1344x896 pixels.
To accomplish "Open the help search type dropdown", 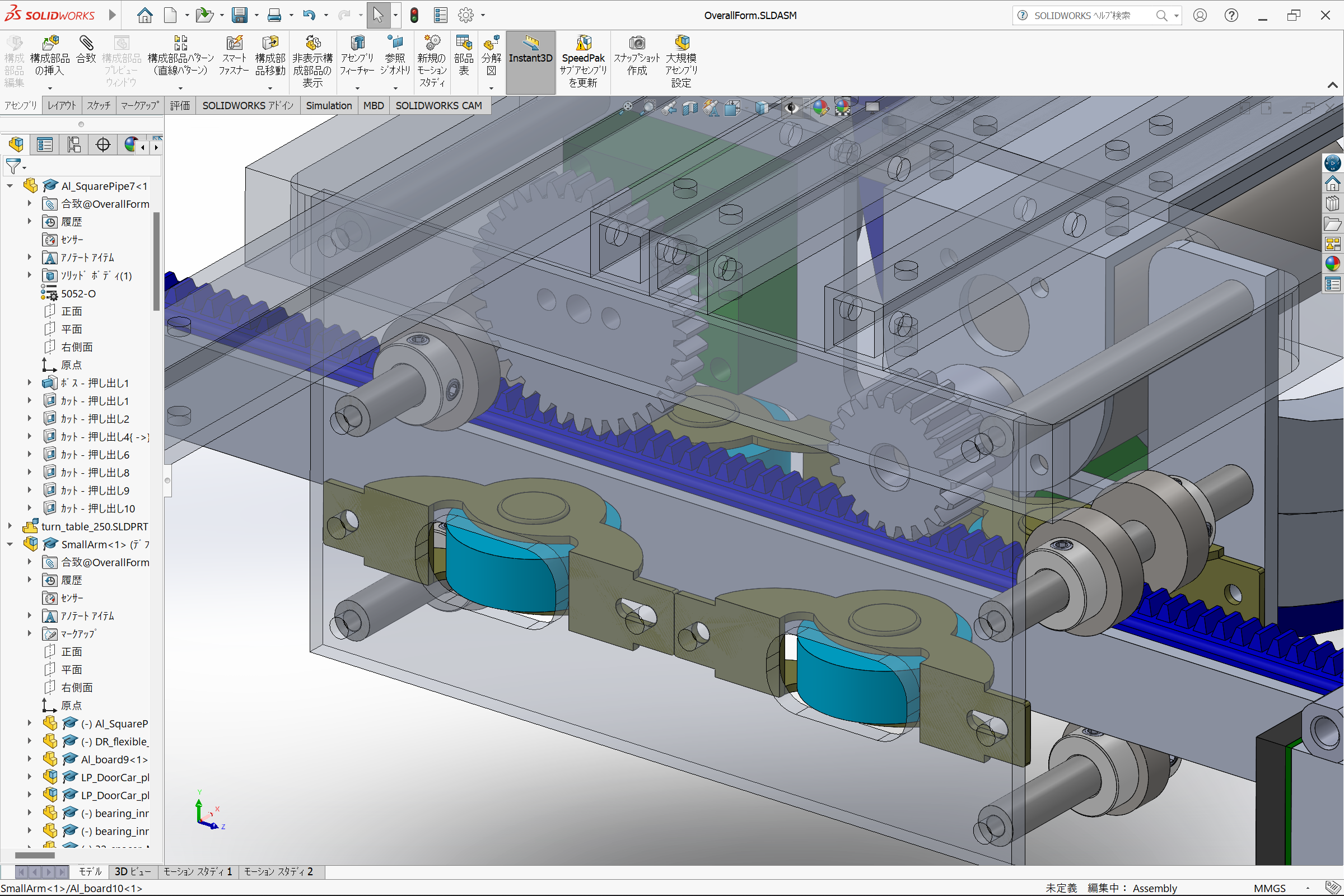I will click(1176, 16).
